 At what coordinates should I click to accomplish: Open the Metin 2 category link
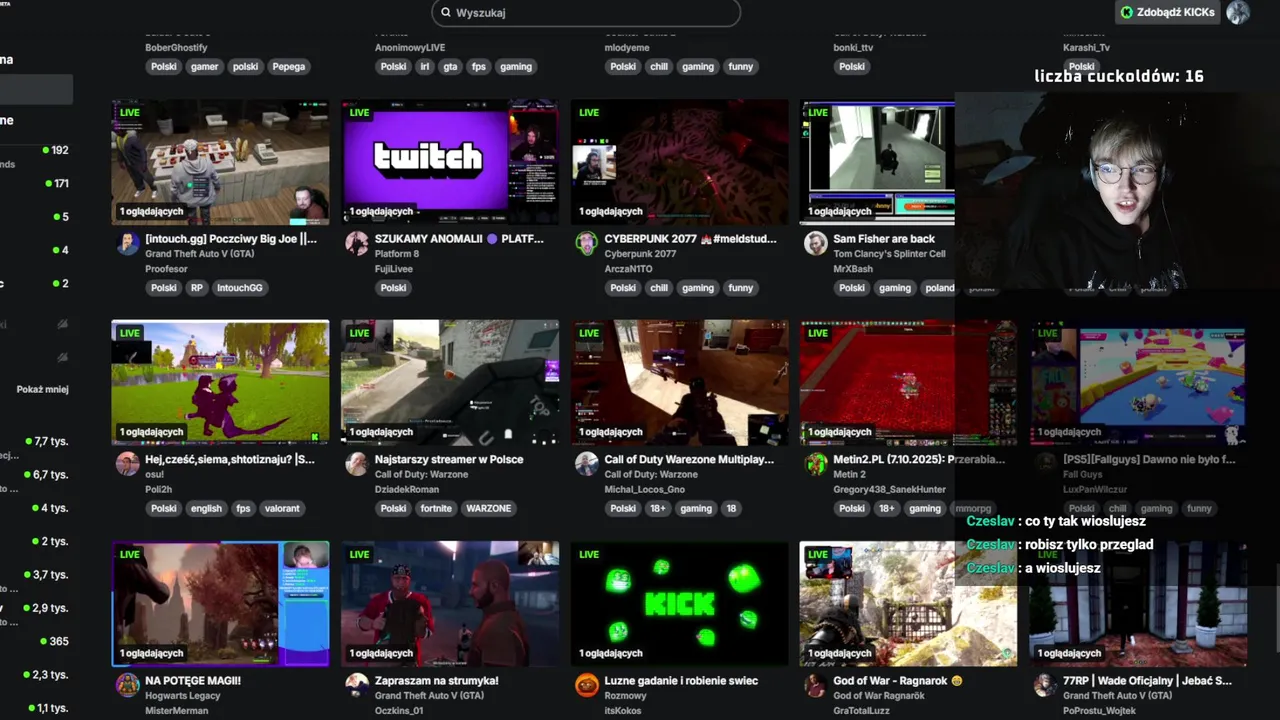pos(849,474)
